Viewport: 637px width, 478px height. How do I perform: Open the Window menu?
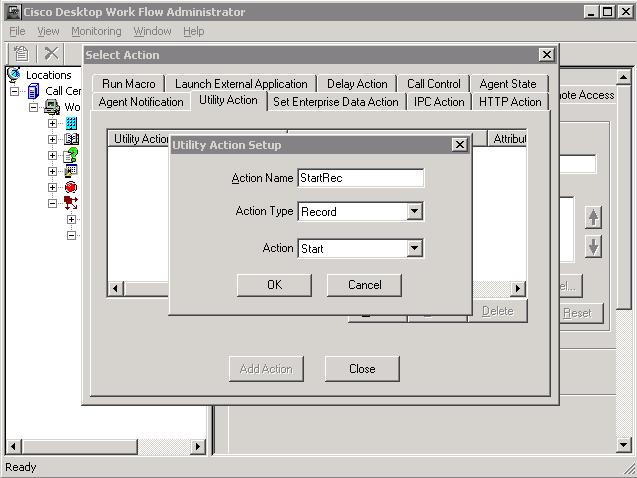pyautogui.click(x=152, y=31)
